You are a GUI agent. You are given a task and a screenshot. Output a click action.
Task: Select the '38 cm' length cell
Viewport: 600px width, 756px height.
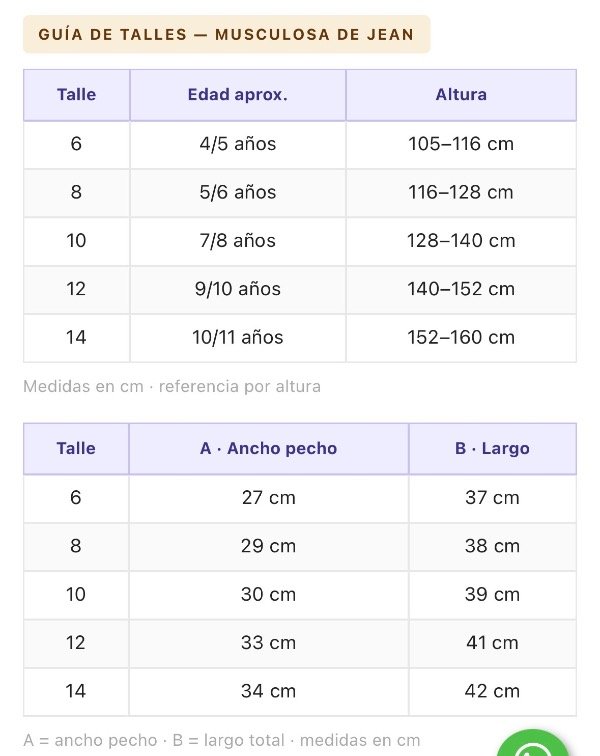[x=492, y=547]
